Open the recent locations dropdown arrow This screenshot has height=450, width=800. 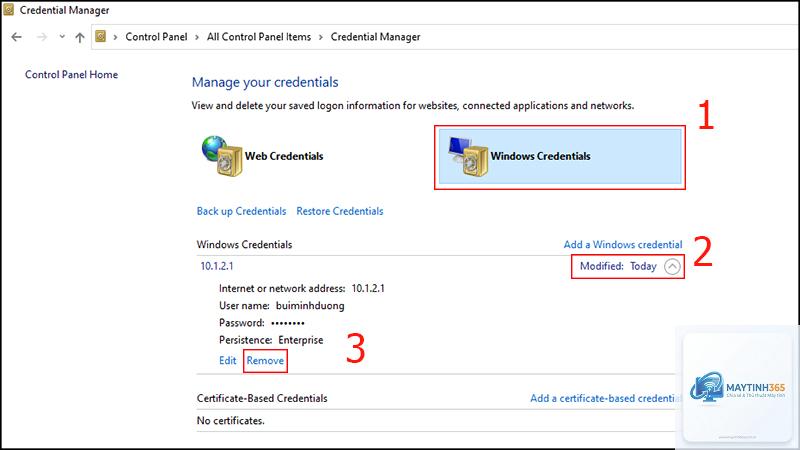tap(62, 37)
